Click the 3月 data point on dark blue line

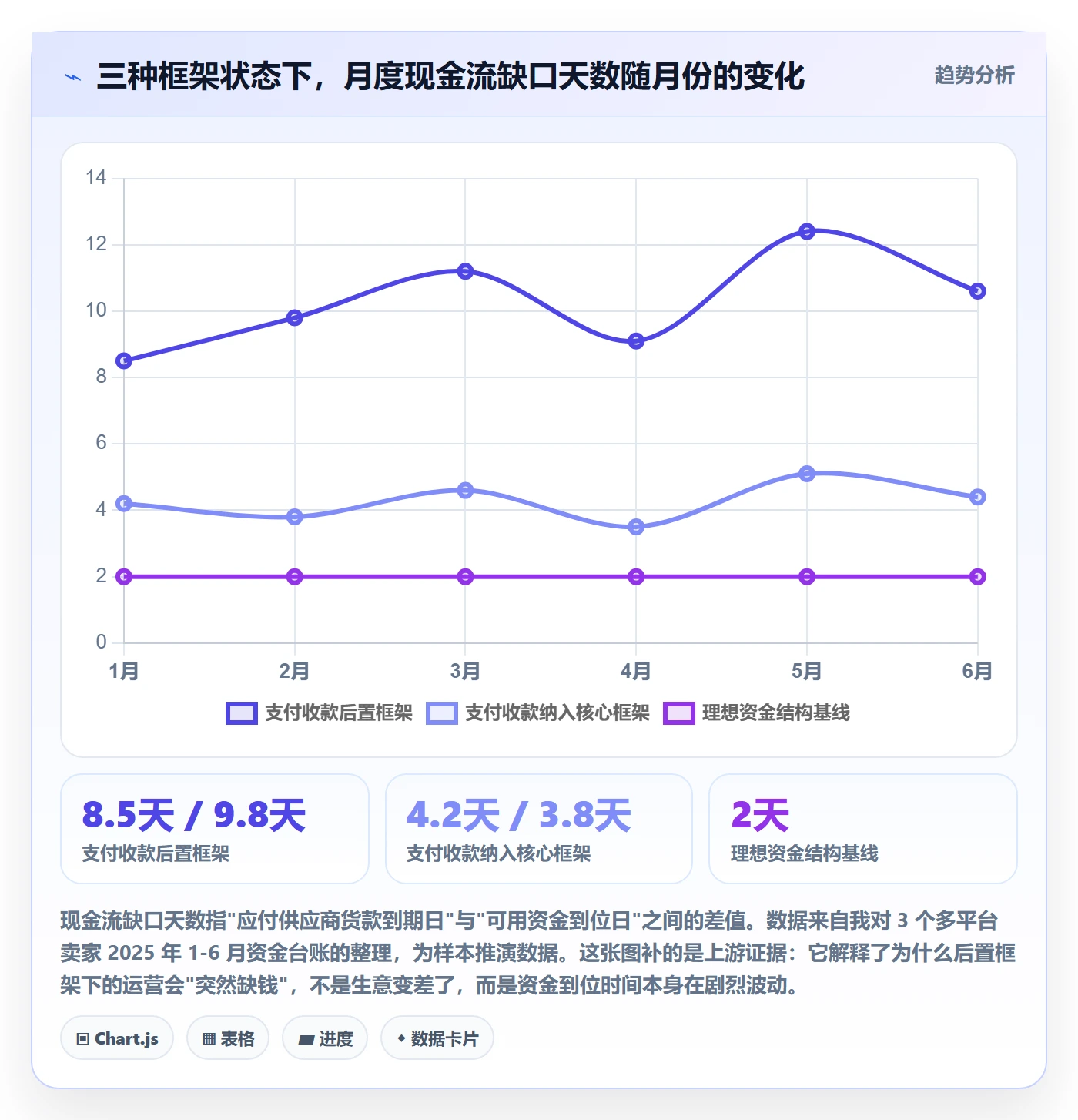click(465, 271)
